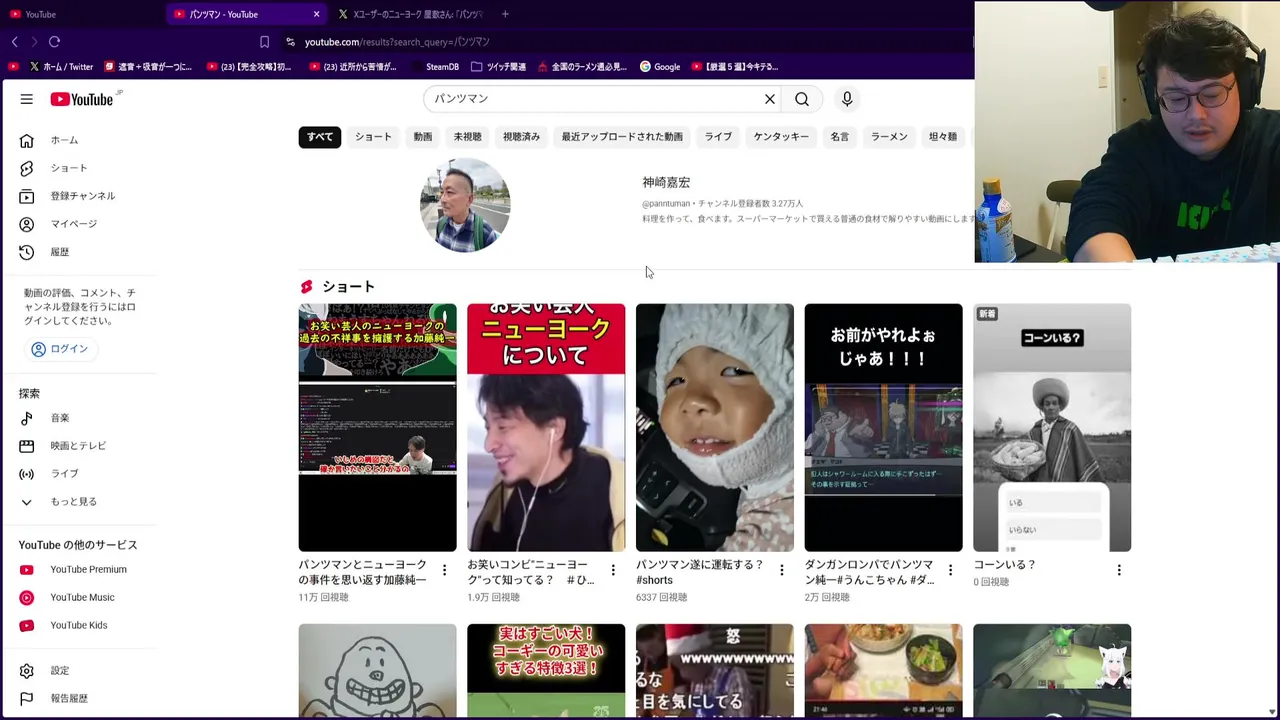
Task: Play お前がやれよぉ short thumbnail
Action: point(883,427)
